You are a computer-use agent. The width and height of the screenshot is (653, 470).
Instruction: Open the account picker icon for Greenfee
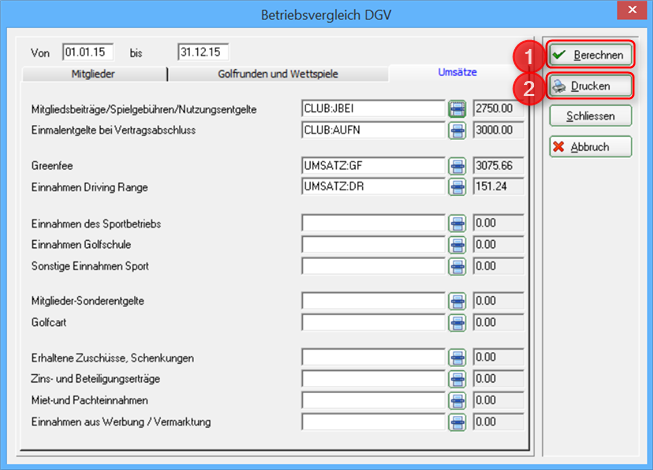[457, 166]
